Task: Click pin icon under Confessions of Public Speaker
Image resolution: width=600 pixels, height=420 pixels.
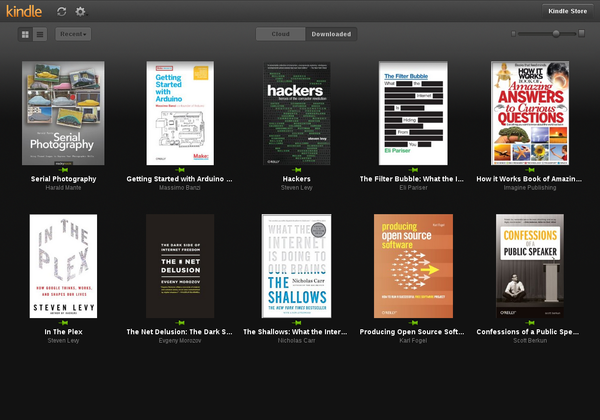Action: [530, 323]
